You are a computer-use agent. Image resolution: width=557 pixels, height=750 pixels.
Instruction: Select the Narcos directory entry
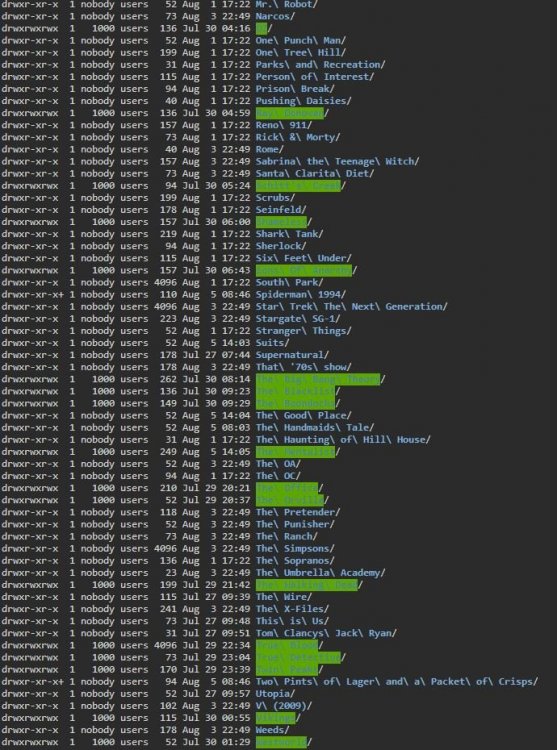coord(275,16)
